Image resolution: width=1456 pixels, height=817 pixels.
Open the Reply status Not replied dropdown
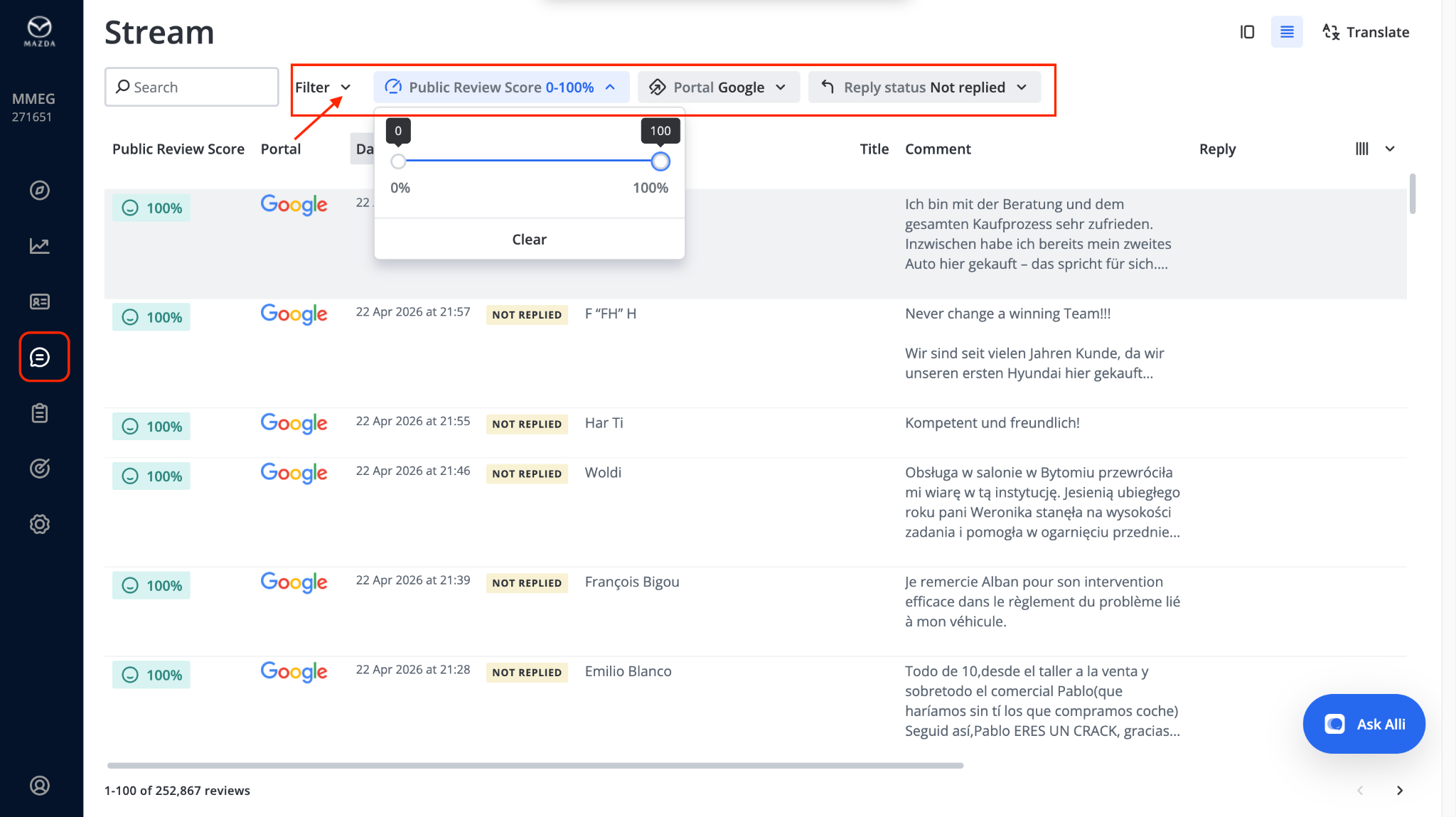924,87
